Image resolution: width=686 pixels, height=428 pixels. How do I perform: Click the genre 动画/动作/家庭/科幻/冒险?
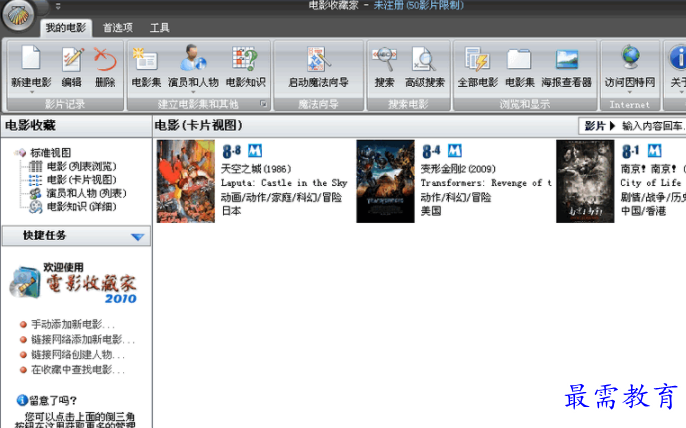[281, 197]
